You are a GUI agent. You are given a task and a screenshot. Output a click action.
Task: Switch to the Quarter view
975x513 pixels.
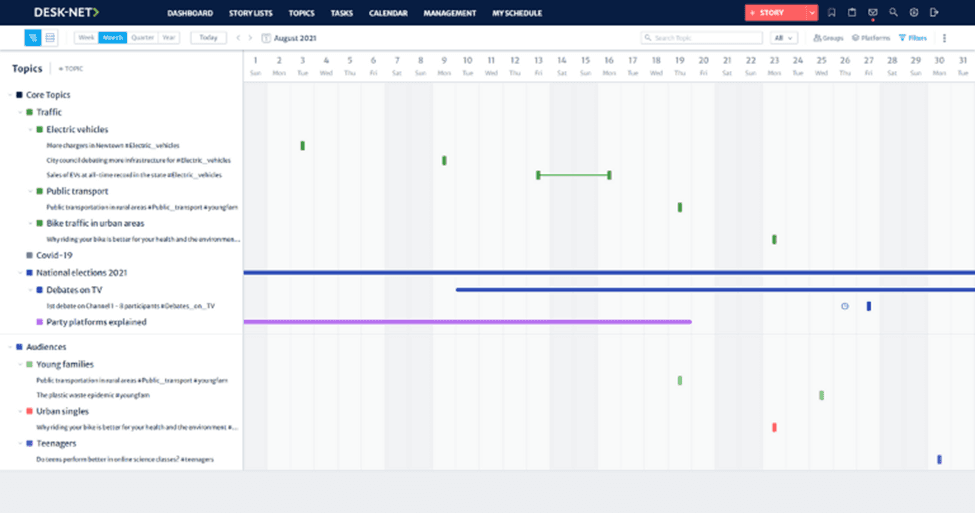pos(142,38)
